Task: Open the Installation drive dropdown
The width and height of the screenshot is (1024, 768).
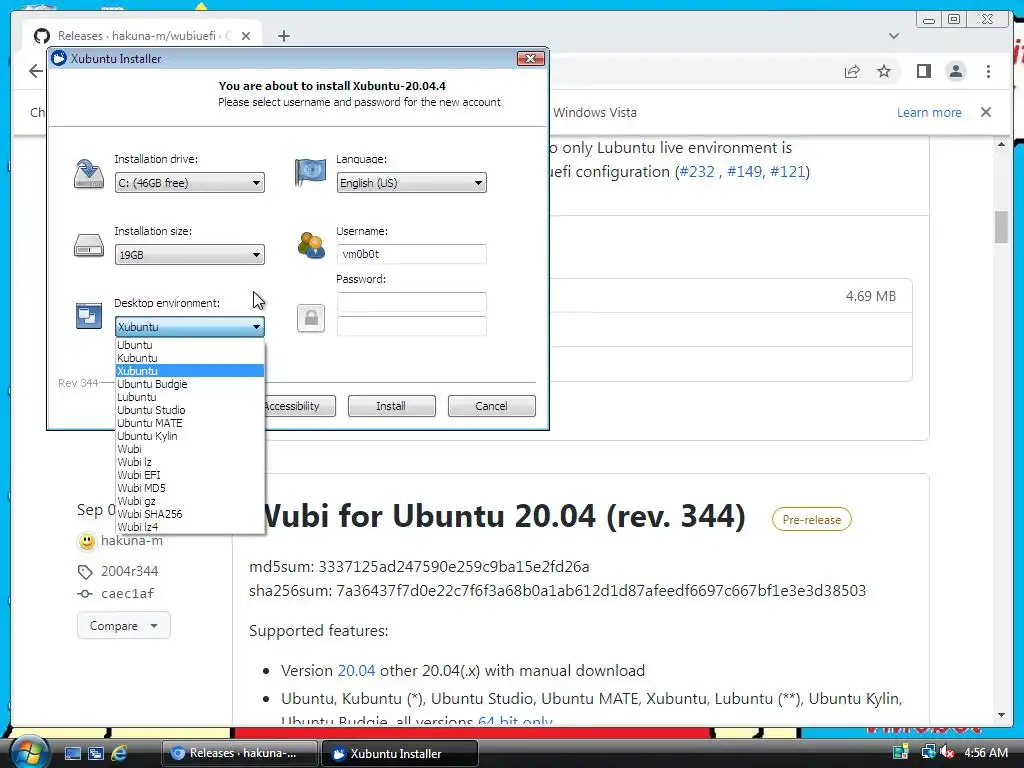Action: point(189,183)
